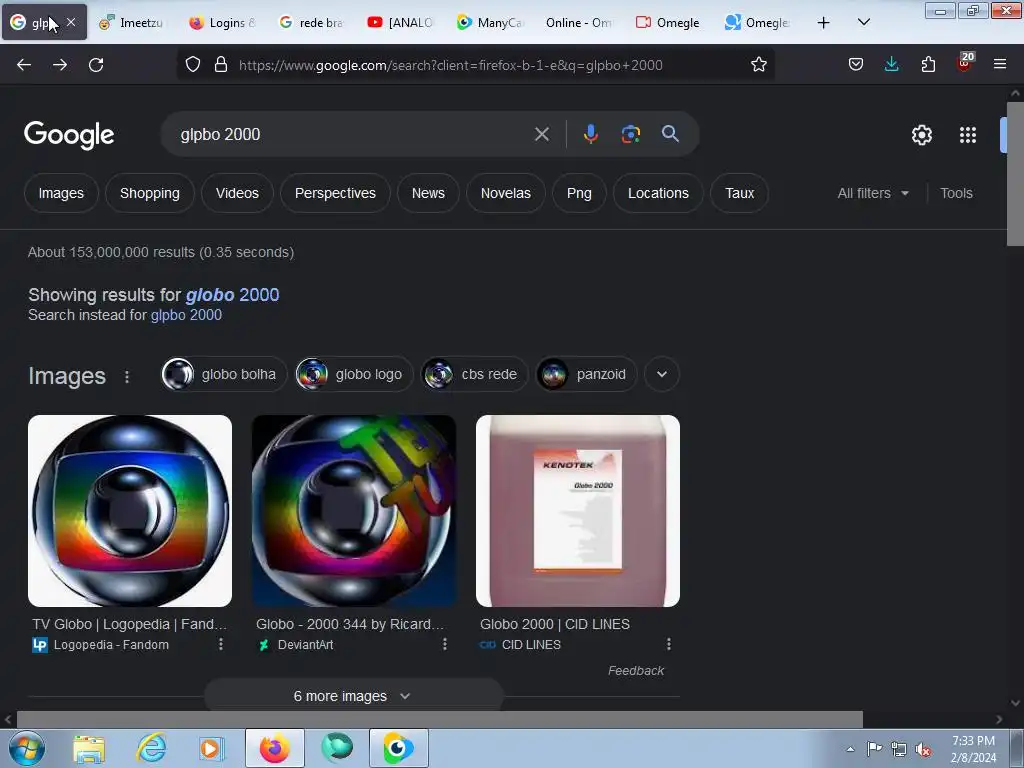
Task: Save the page to Pocket via its icon
Action: [x=856, y=65]
